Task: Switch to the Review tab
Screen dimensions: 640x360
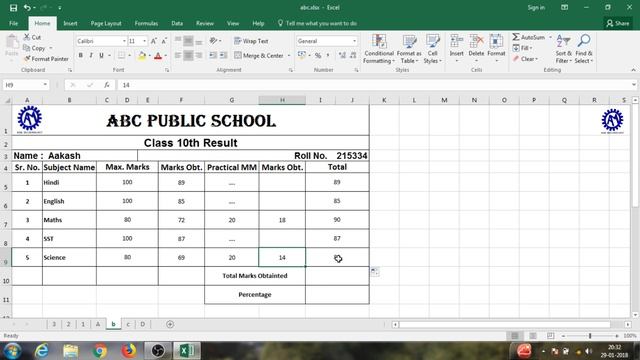Action: [204, 23]
